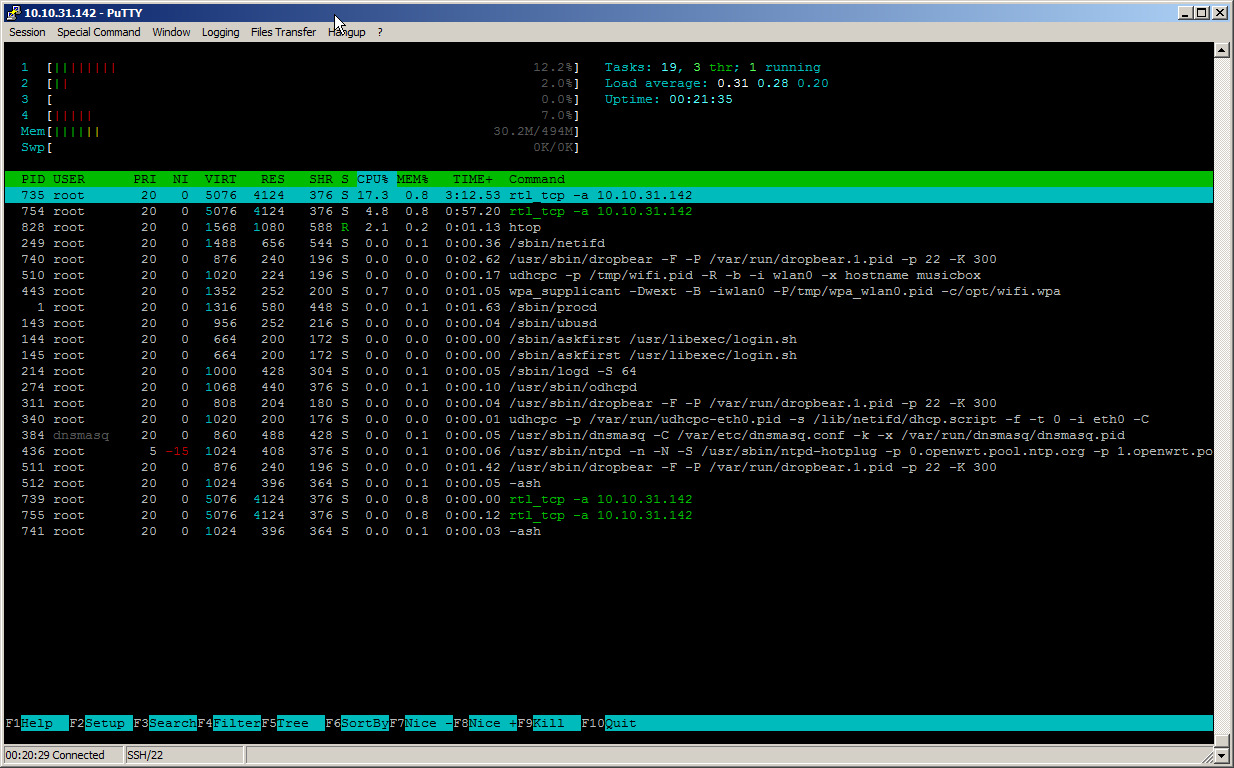Select the wpa_supplicant process row

tap(609, 291)
